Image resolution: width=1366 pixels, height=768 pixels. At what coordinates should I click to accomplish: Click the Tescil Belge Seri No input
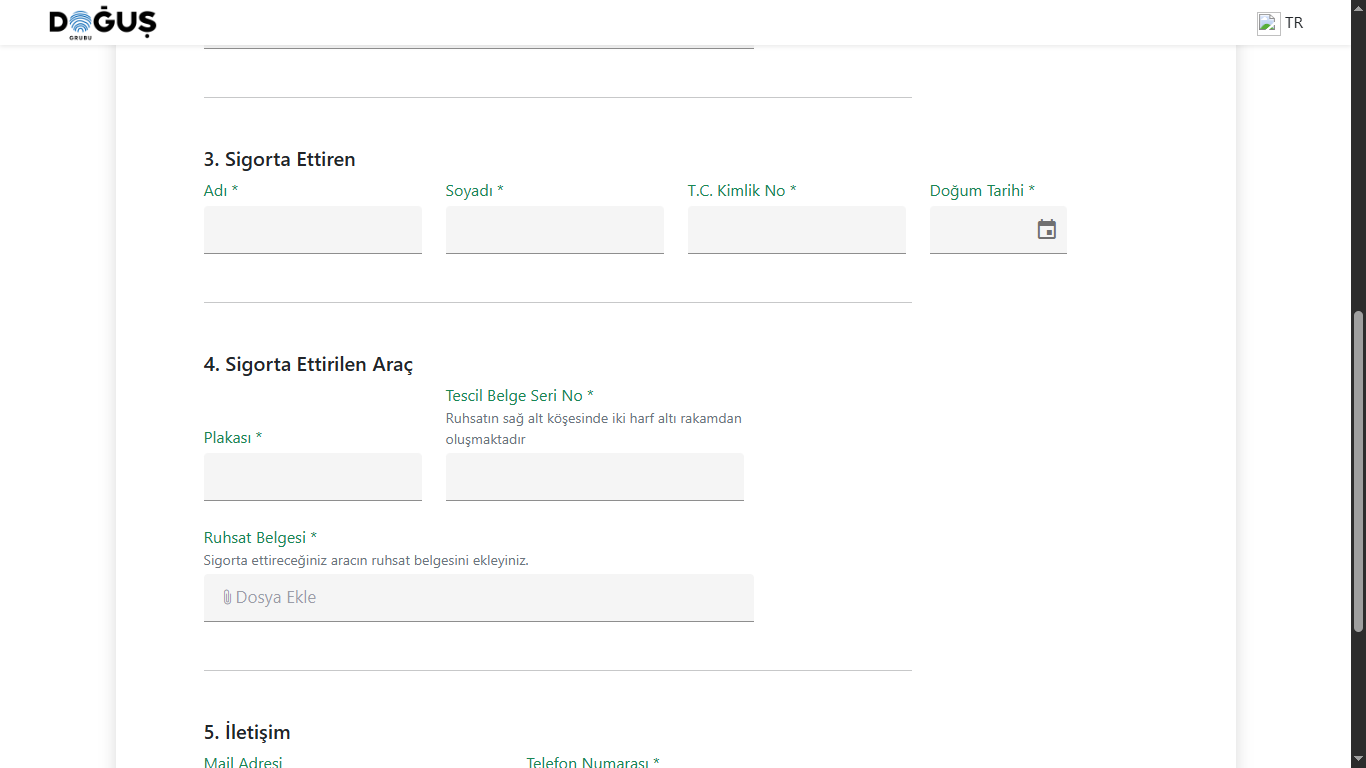(x=594, y=477)
